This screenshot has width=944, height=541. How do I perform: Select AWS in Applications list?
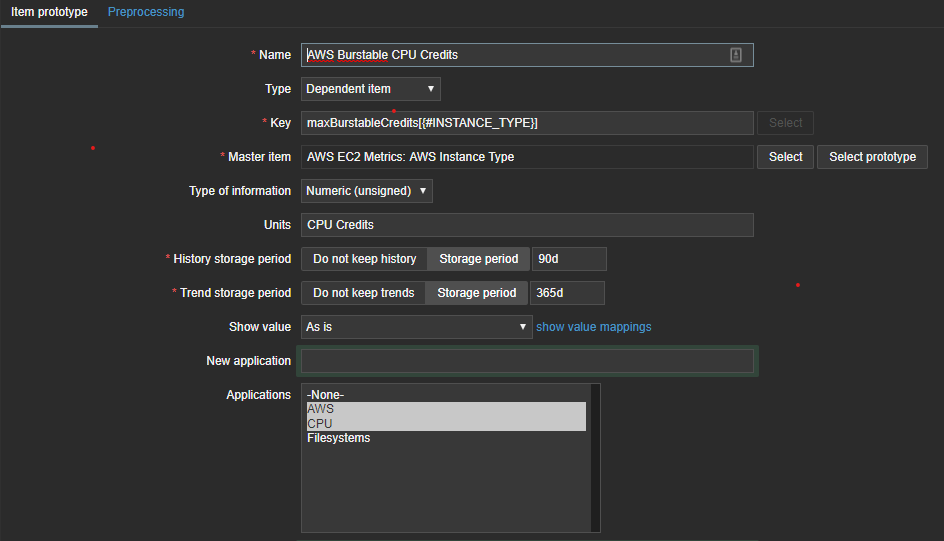[446, 409]
